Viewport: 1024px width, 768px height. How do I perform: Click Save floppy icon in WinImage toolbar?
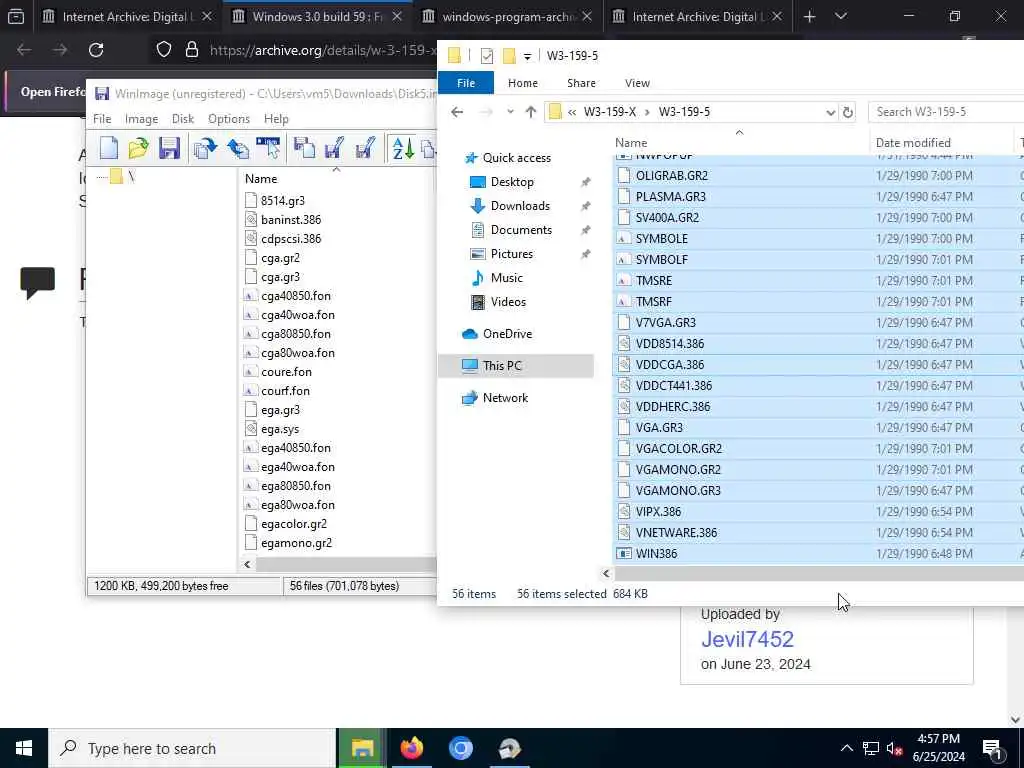tap(169, 149)
